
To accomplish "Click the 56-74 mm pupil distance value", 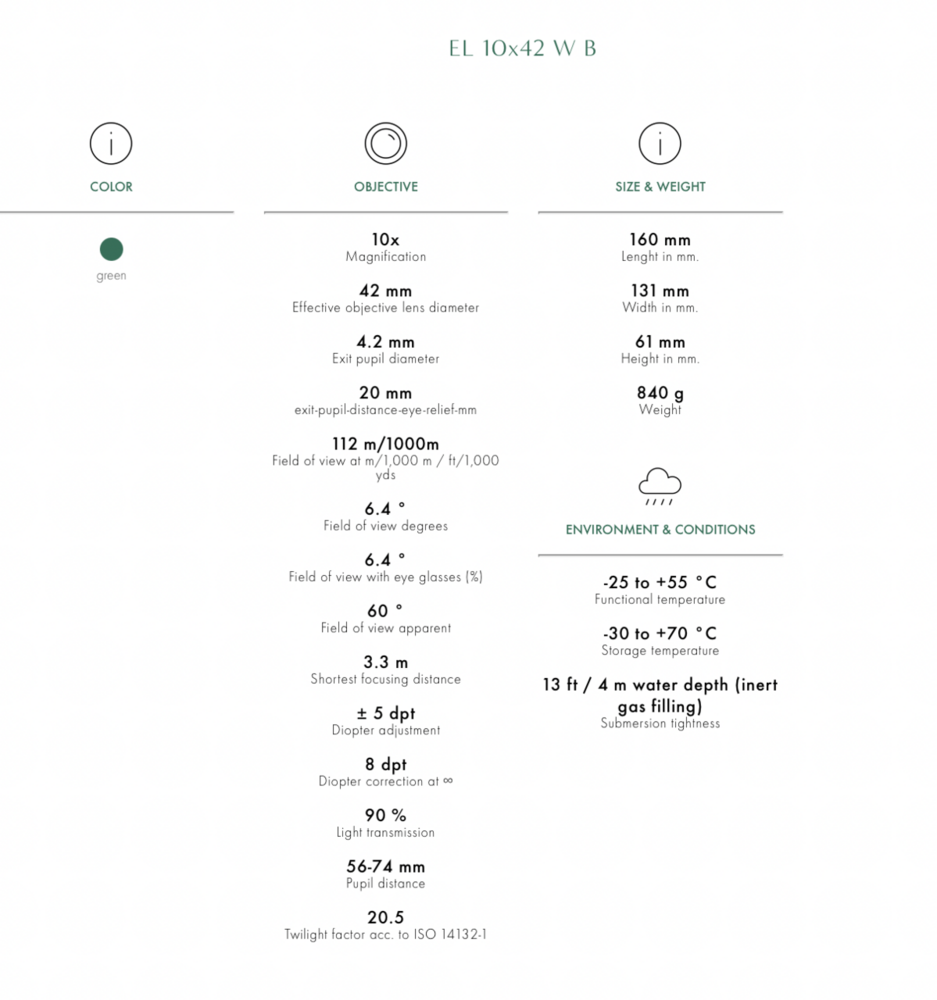I will pos(385,866).
